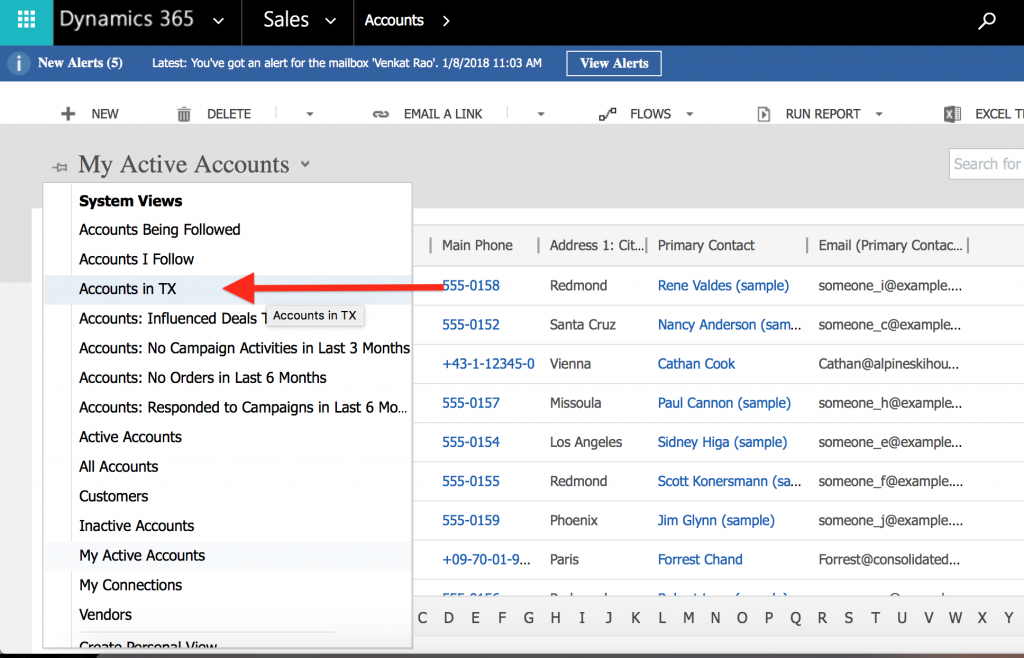Collapse the My Active Accounts view selector

(305, 165)
